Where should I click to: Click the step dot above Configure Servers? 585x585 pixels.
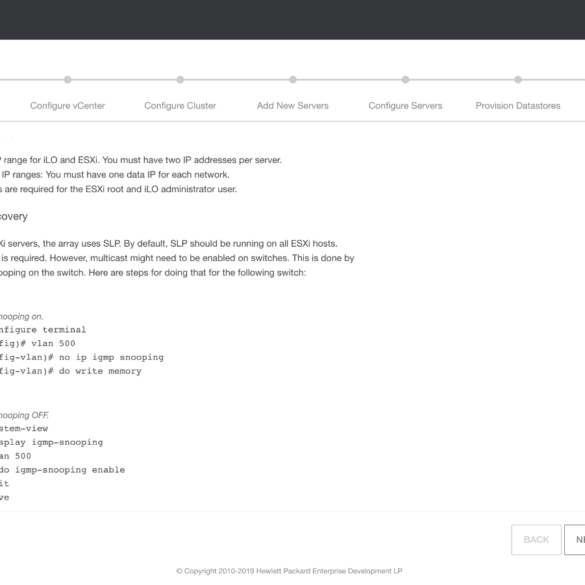click(406, 79)
